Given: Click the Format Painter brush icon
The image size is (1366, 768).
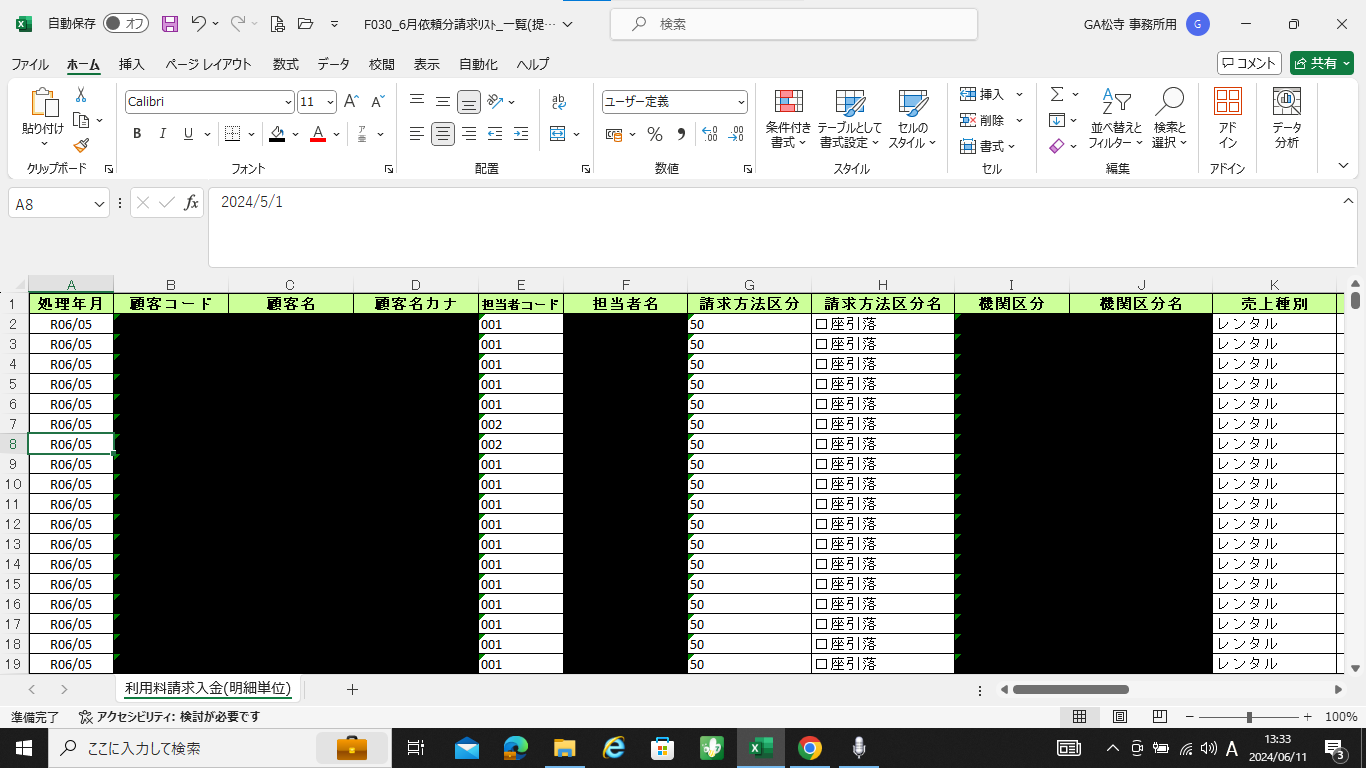Looking at the screenshot, I should coord(81,146).
